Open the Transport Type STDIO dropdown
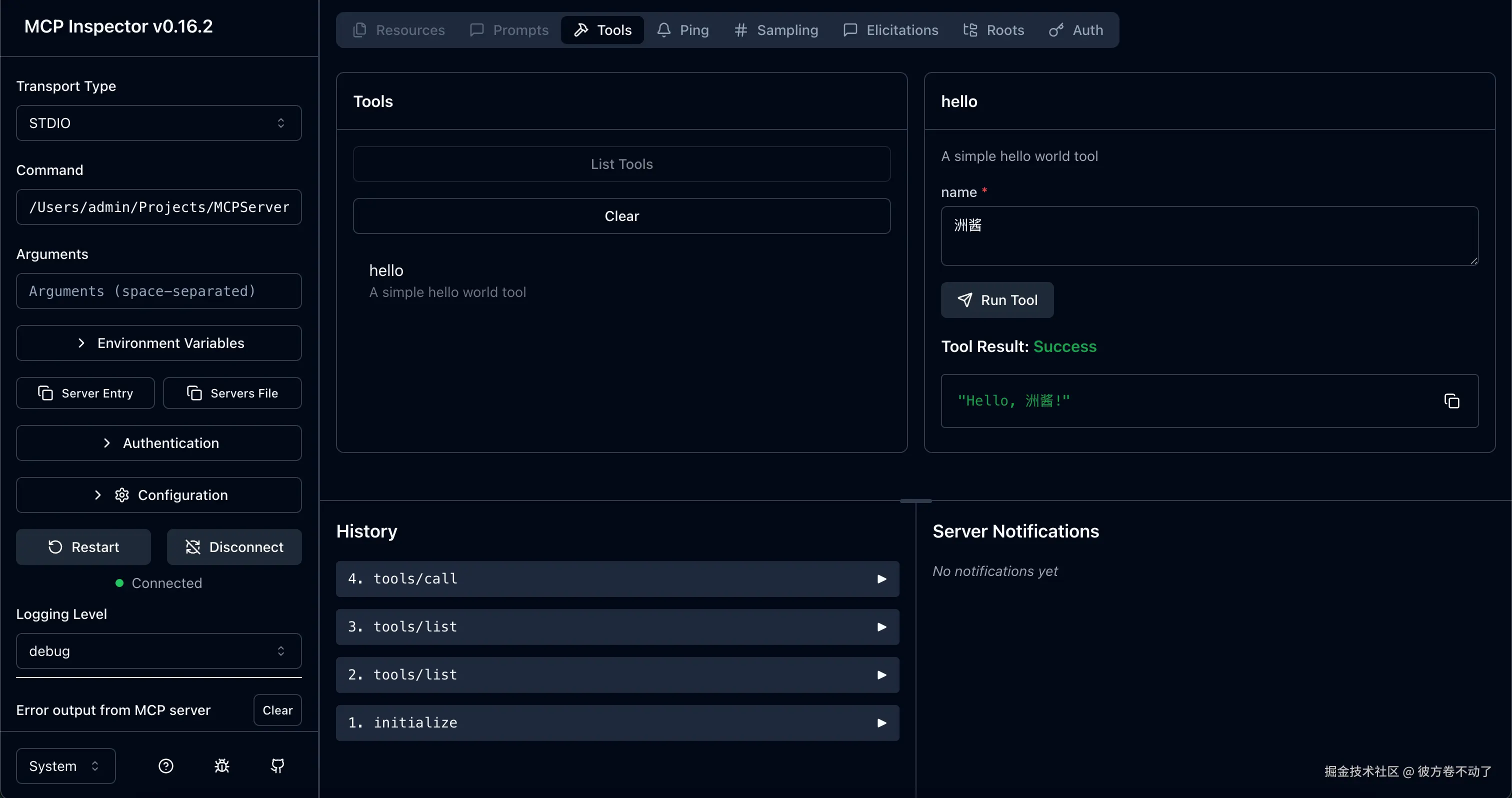Viewport: 1512px width, 798px height. 158,123
